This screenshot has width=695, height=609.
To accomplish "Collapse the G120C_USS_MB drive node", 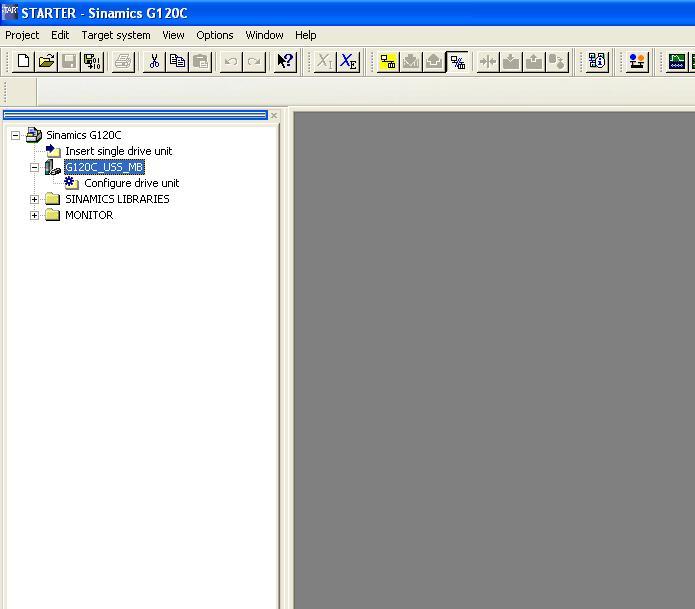I will (x=34, y=168).
